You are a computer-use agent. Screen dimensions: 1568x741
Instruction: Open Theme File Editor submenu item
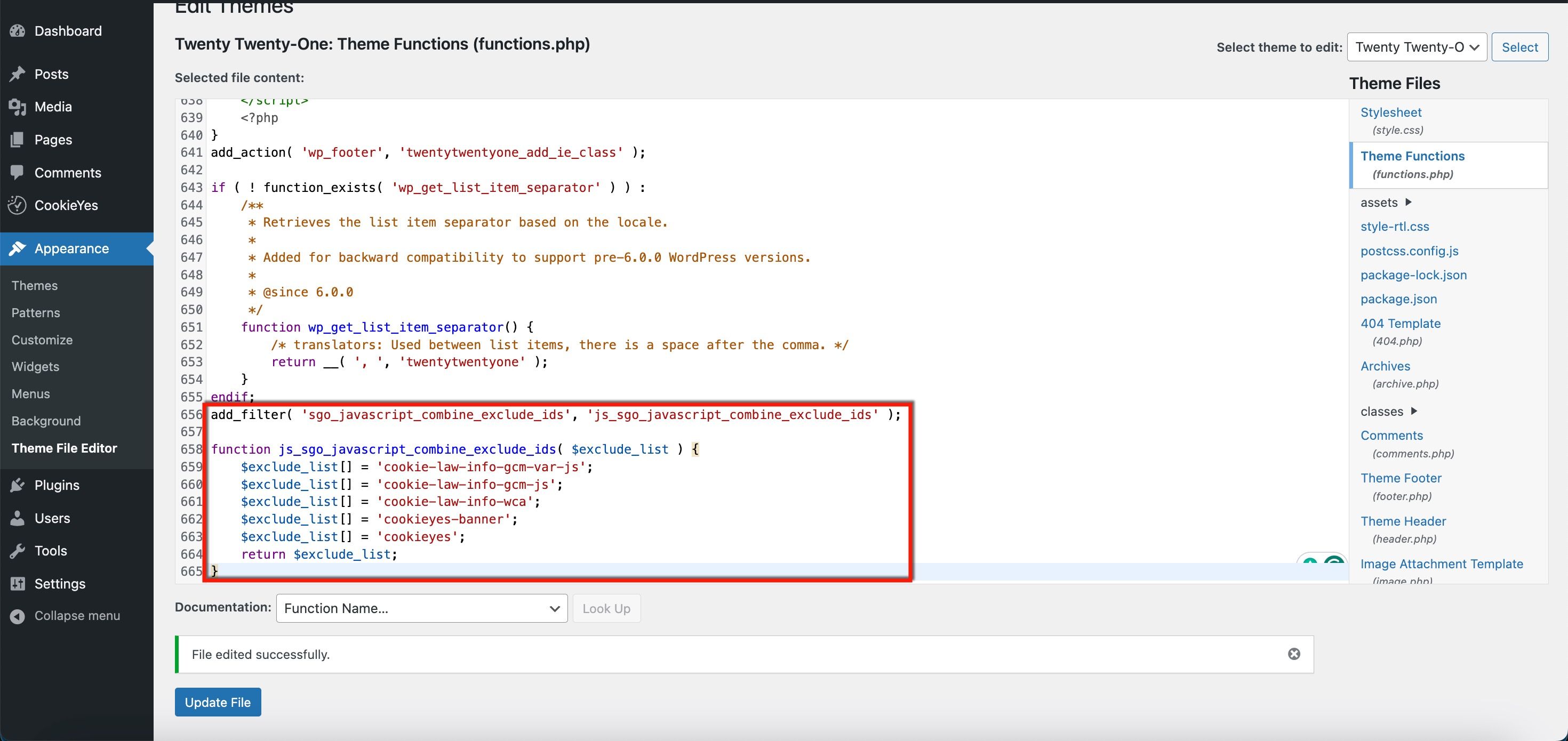pyautogui.click(x=65, y=448)
